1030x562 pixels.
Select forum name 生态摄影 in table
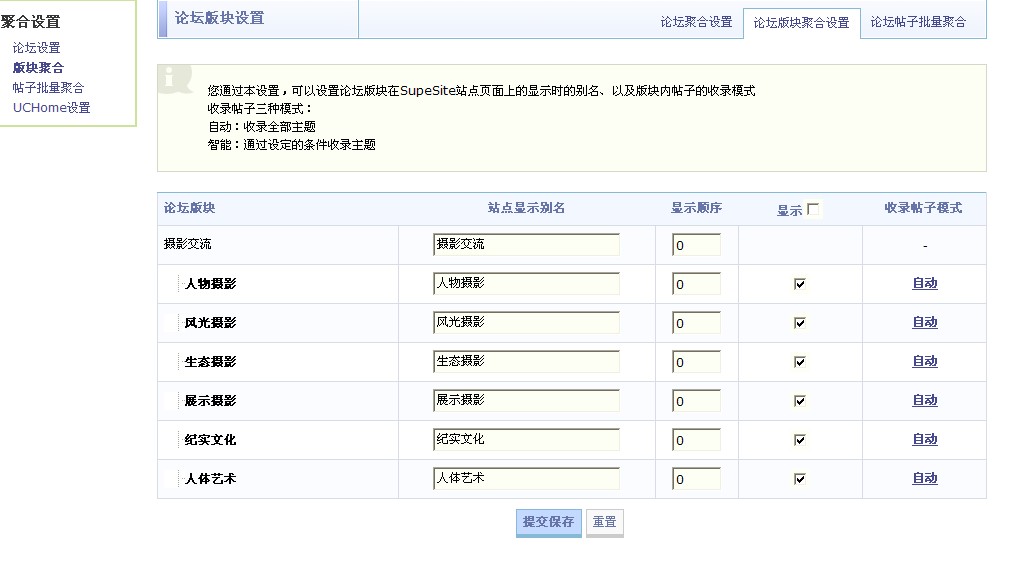pyautogui.click(x=210, y=362)
